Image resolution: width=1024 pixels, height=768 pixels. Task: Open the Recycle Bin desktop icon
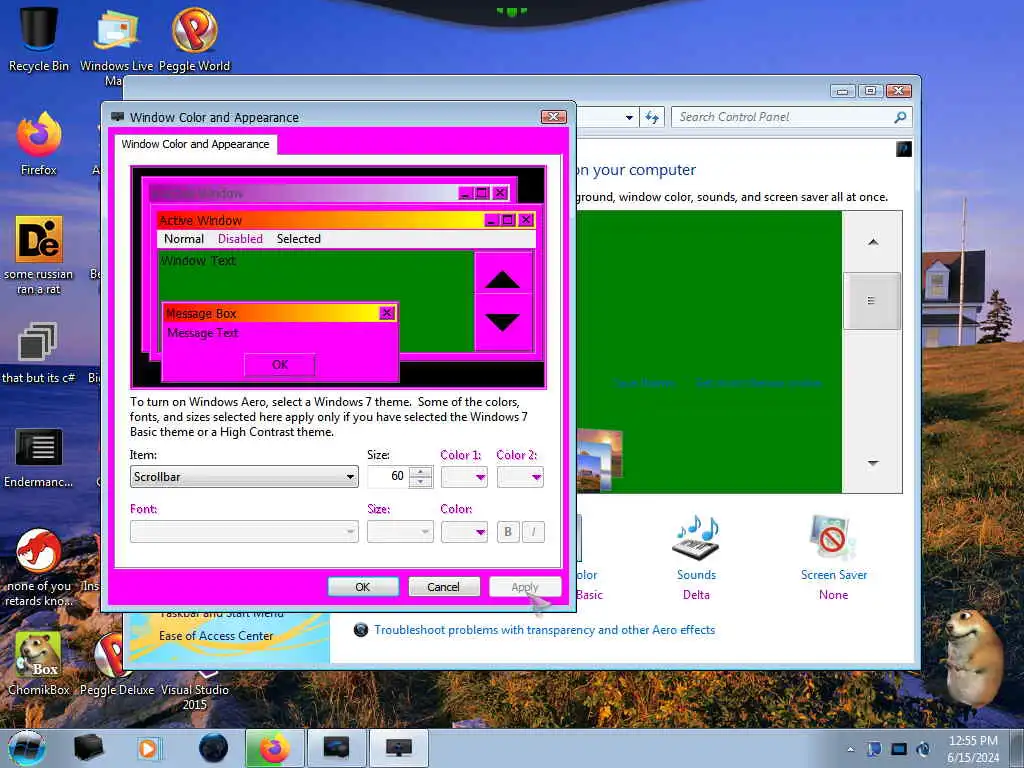pos(39,36)
